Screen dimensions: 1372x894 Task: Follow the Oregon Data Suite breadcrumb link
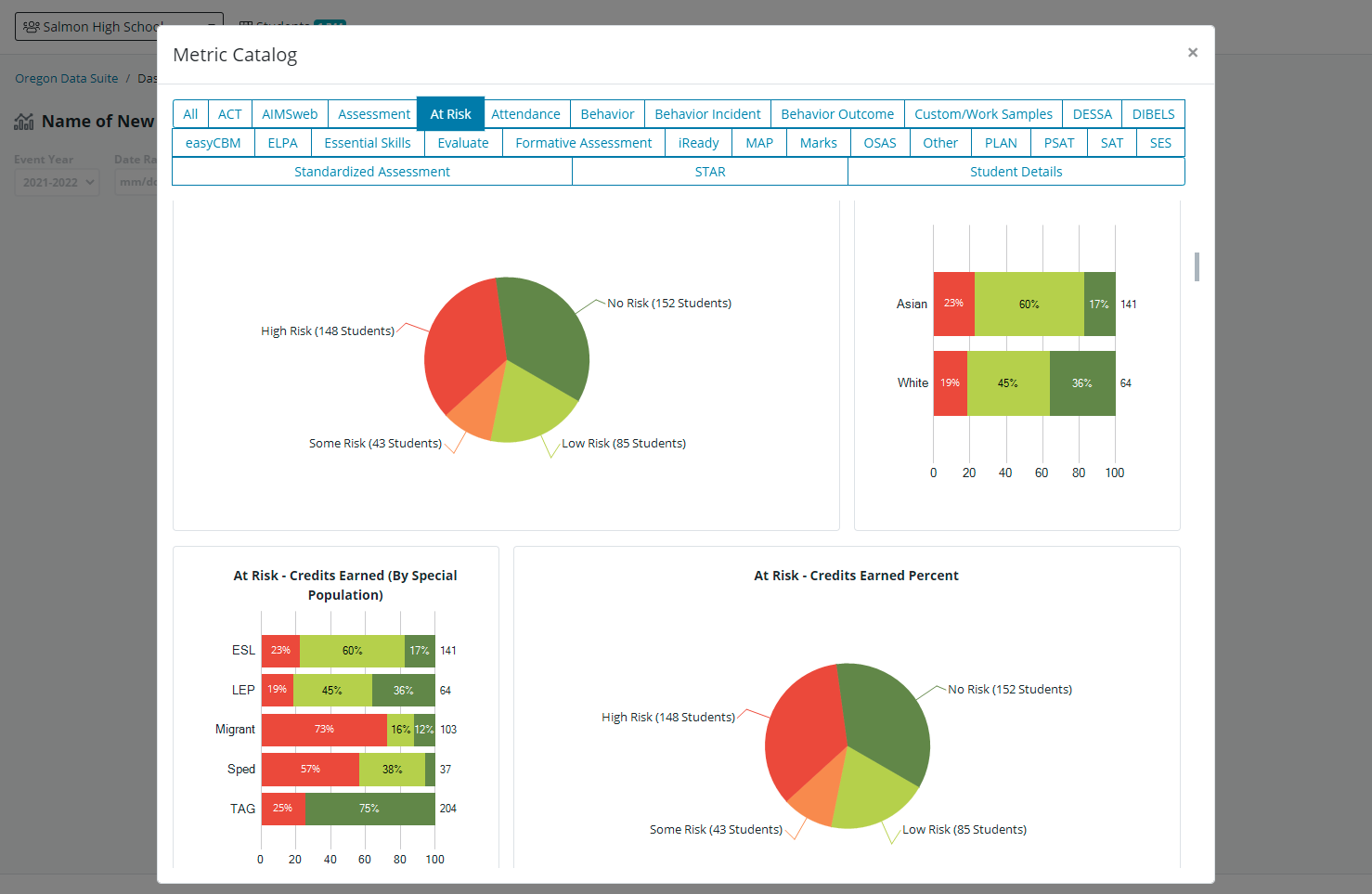pos(67,79)
